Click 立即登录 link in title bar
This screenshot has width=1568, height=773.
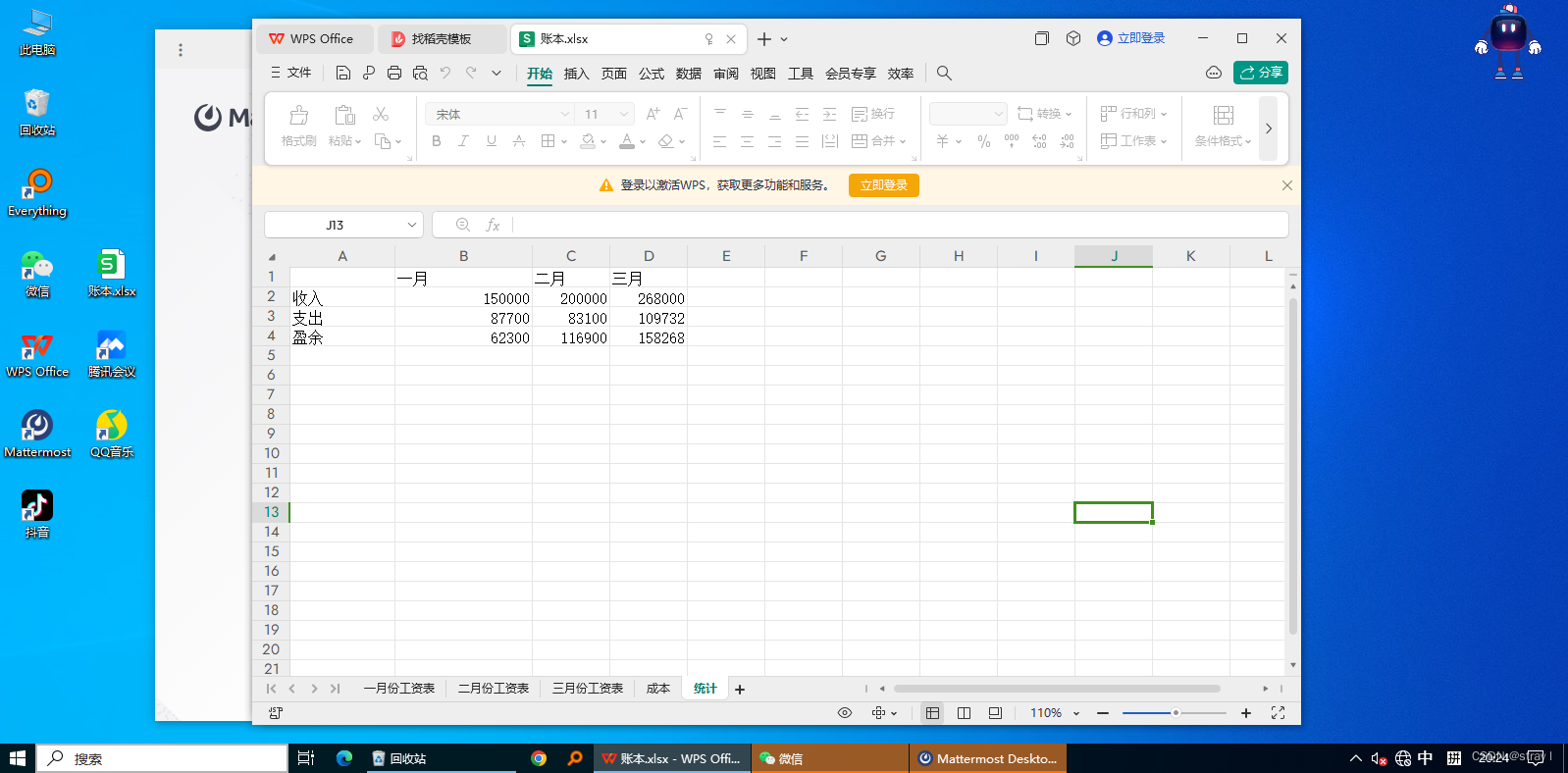click(1131, 38)
